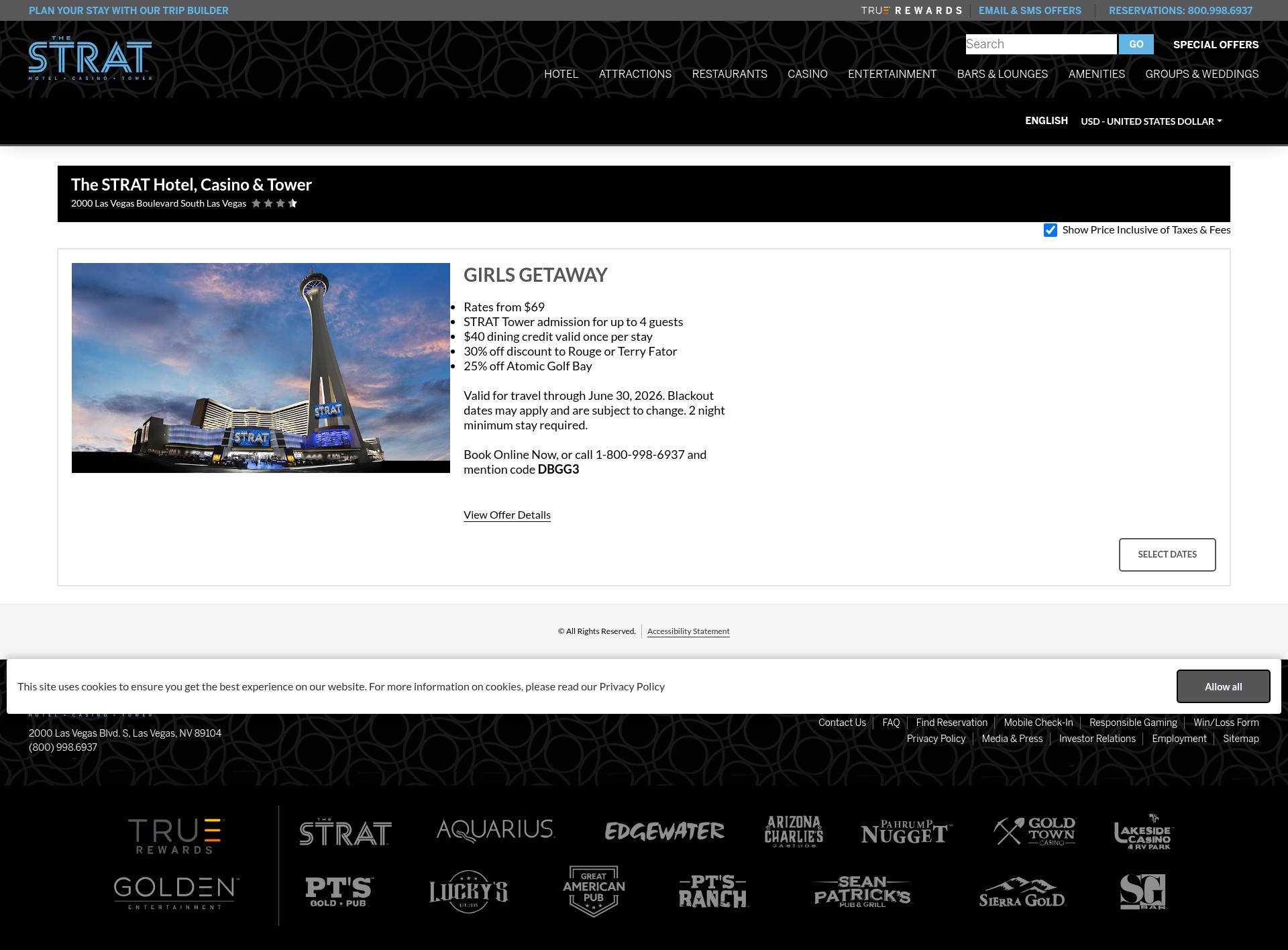Open Edgewater casino logo
This screenshot has height=950, width=1288.
664,831
